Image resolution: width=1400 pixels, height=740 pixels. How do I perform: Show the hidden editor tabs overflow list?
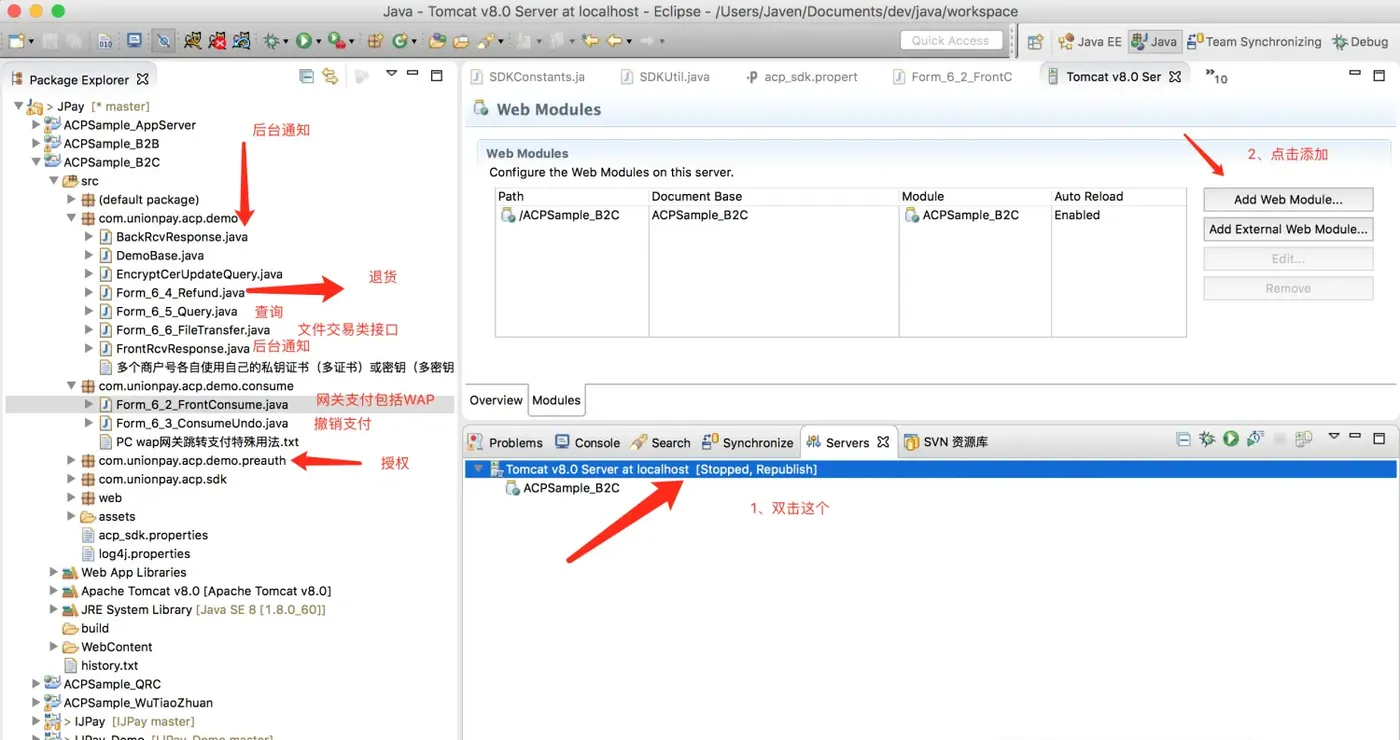tap(1216, 76)
